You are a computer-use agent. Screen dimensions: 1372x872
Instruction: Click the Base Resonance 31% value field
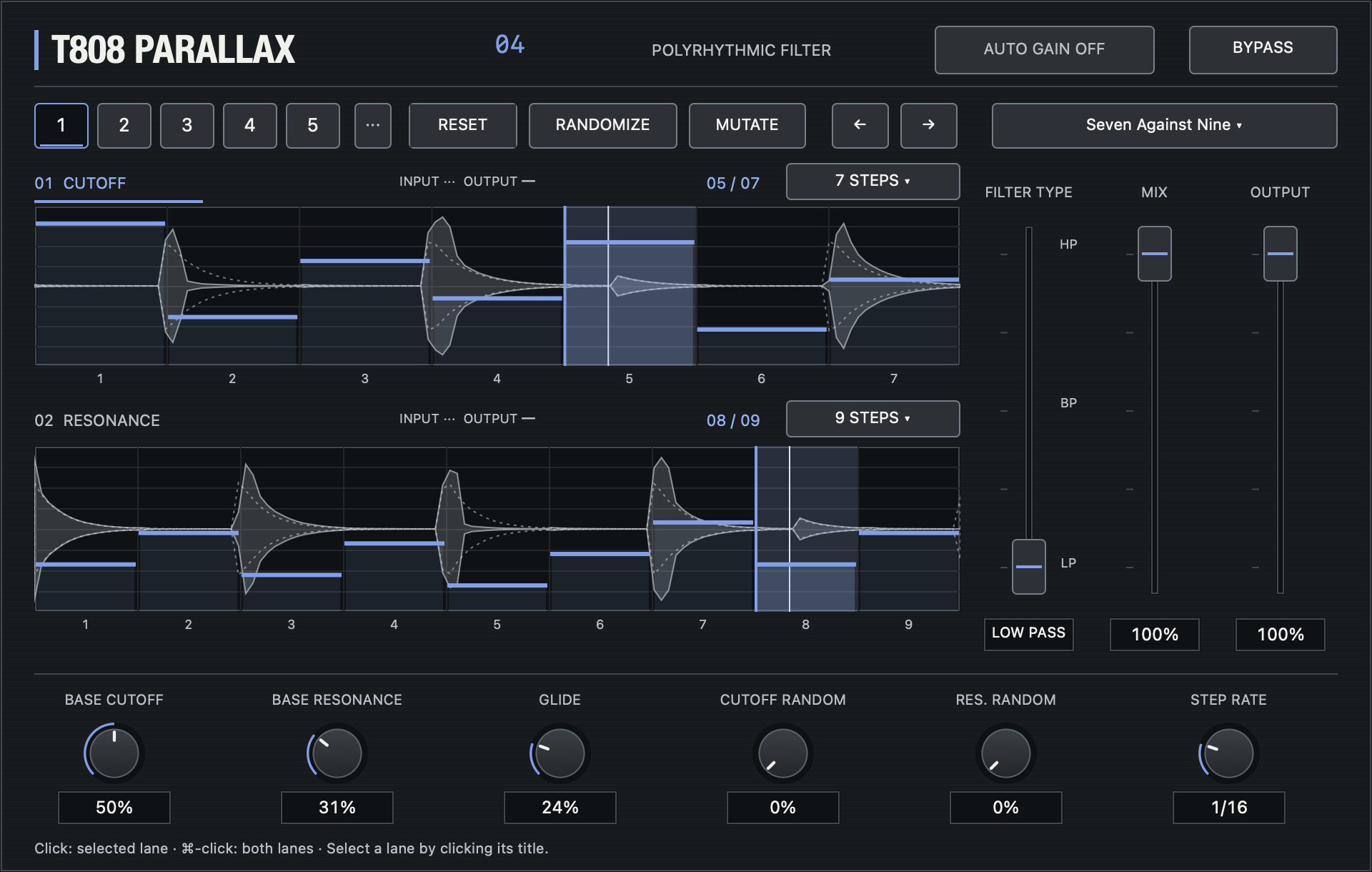(337, 808)
